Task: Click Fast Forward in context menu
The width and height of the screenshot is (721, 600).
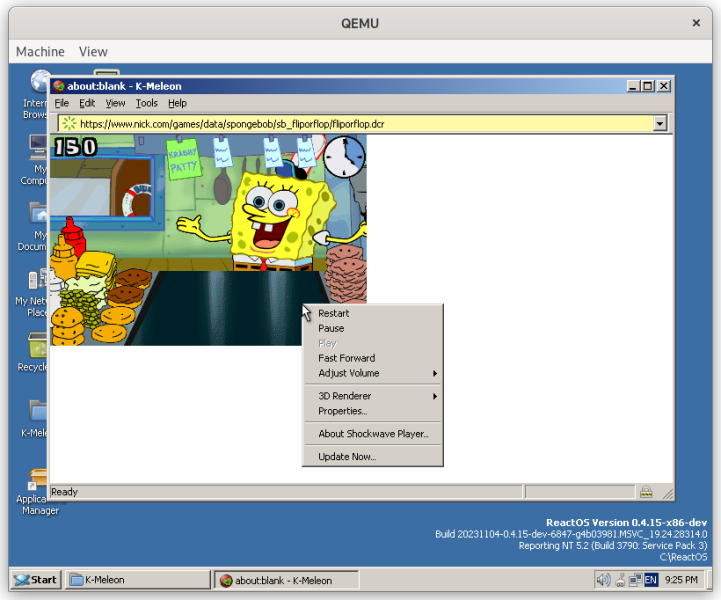Action: [x=372, y=358]
